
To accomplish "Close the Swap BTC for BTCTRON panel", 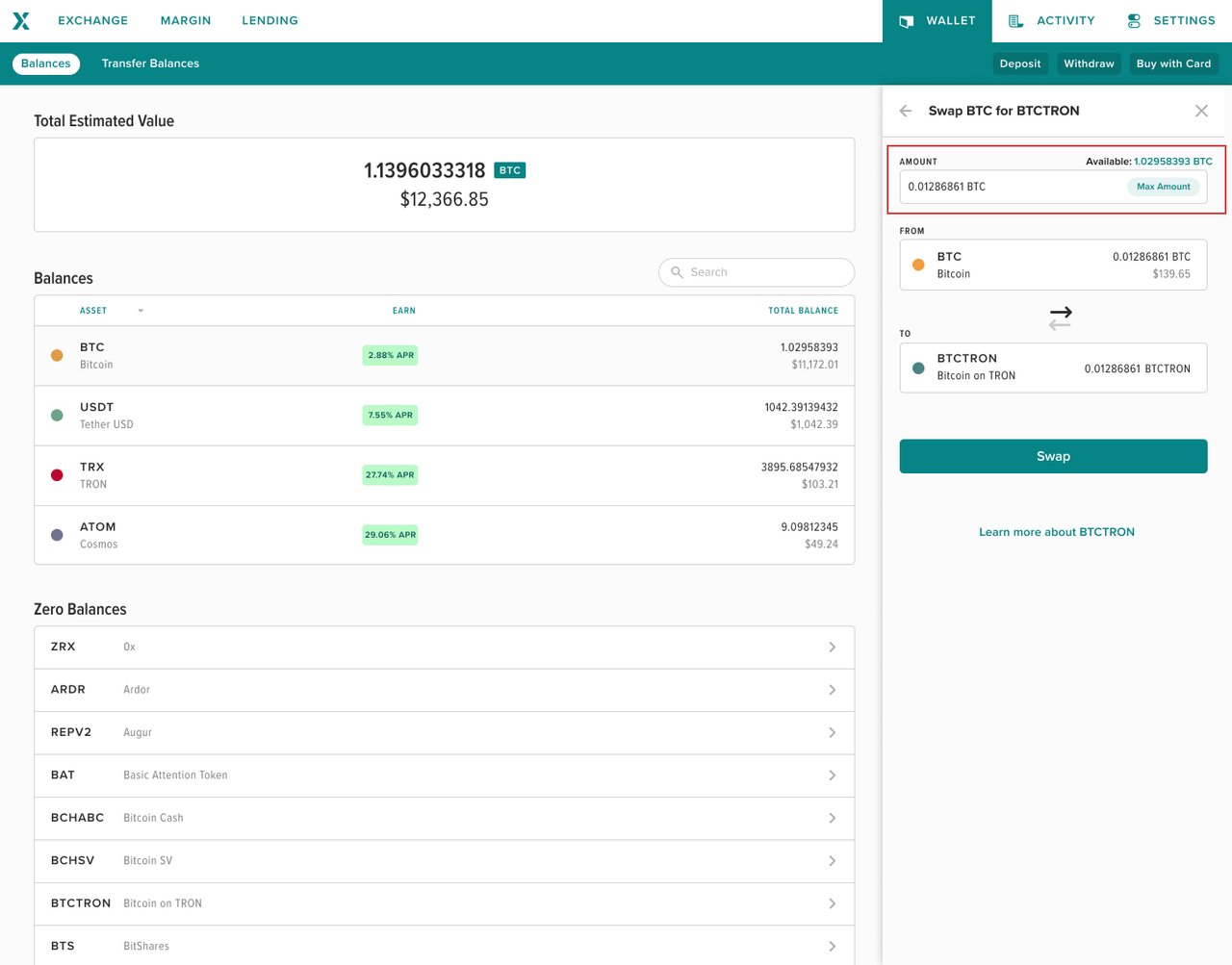I will click(x=1201, y=111).
